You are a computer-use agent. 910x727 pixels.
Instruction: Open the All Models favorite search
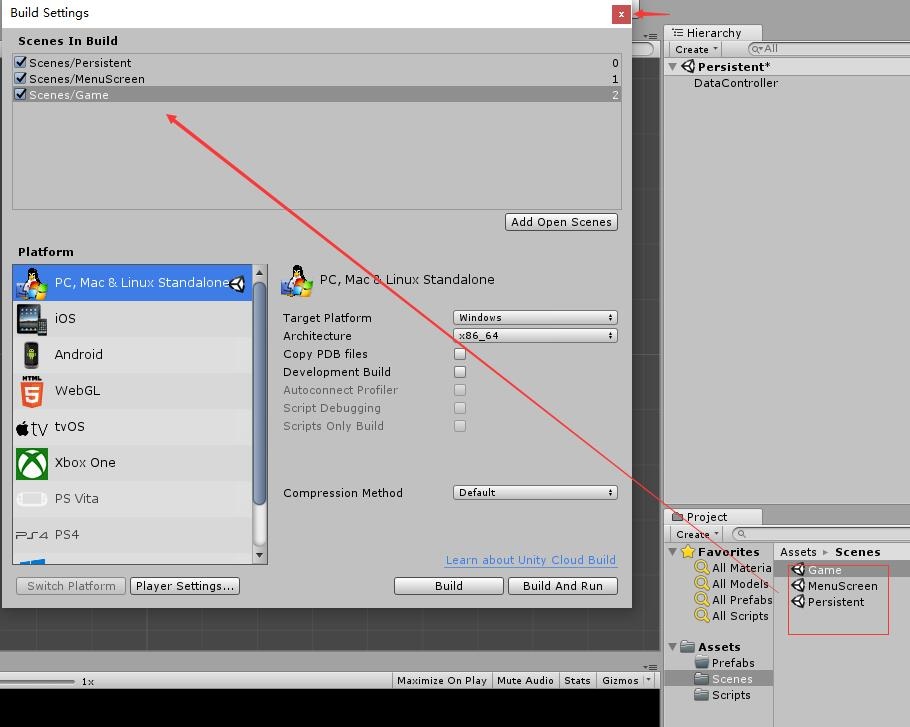click(x=732, y=584)
